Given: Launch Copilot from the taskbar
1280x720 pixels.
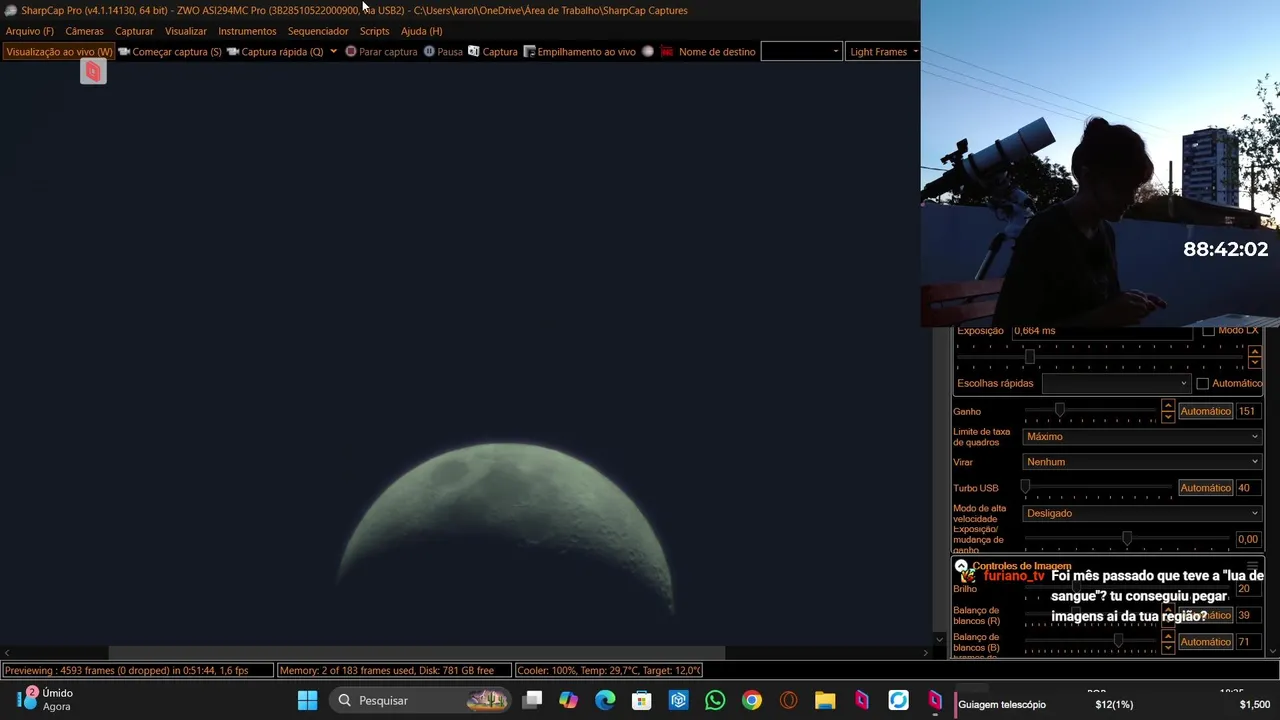Looking at the screenshot, I should pos(569,700).
